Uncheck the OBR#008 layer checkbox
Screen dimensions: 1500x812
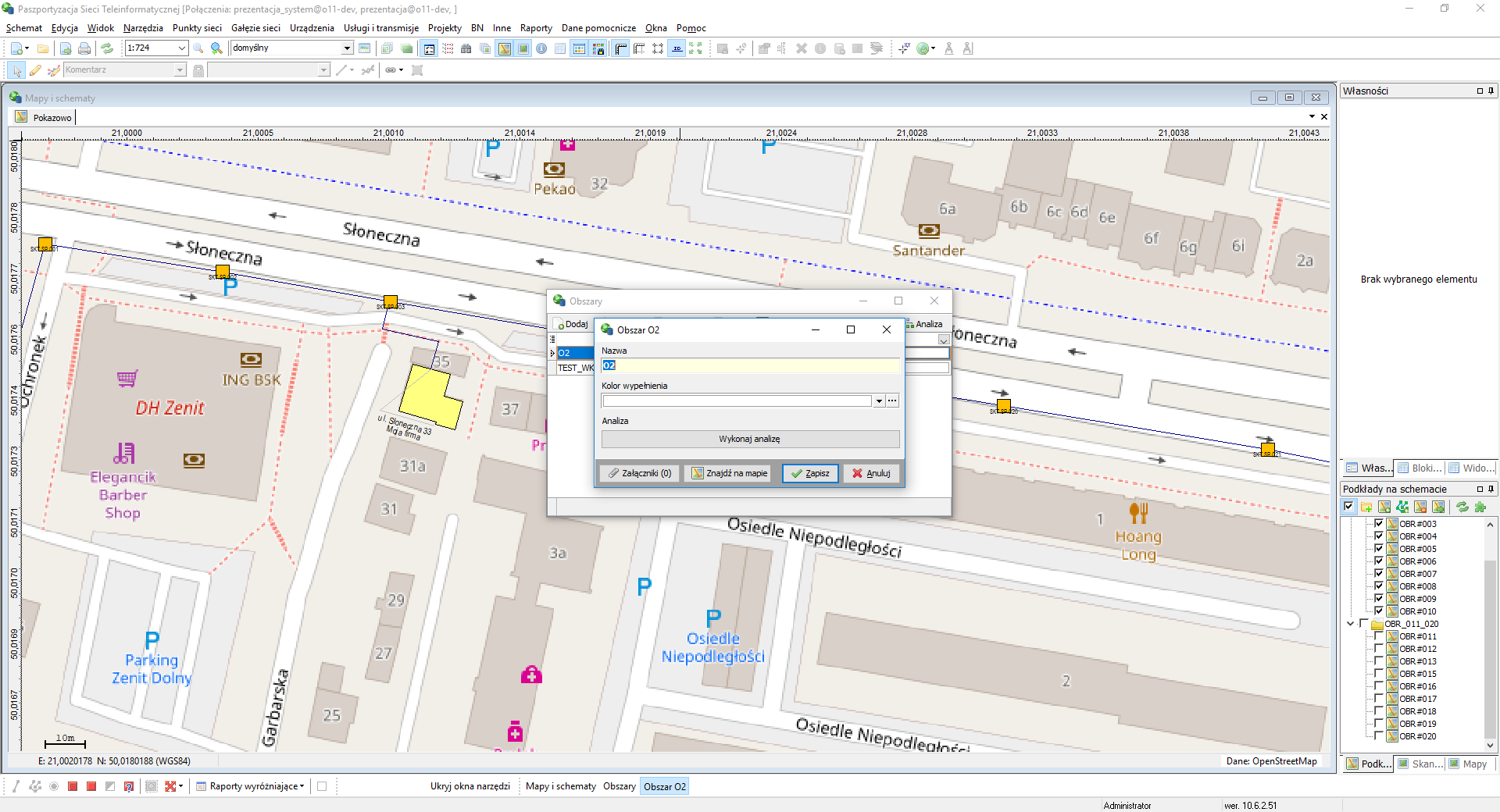pos(1379,586)
